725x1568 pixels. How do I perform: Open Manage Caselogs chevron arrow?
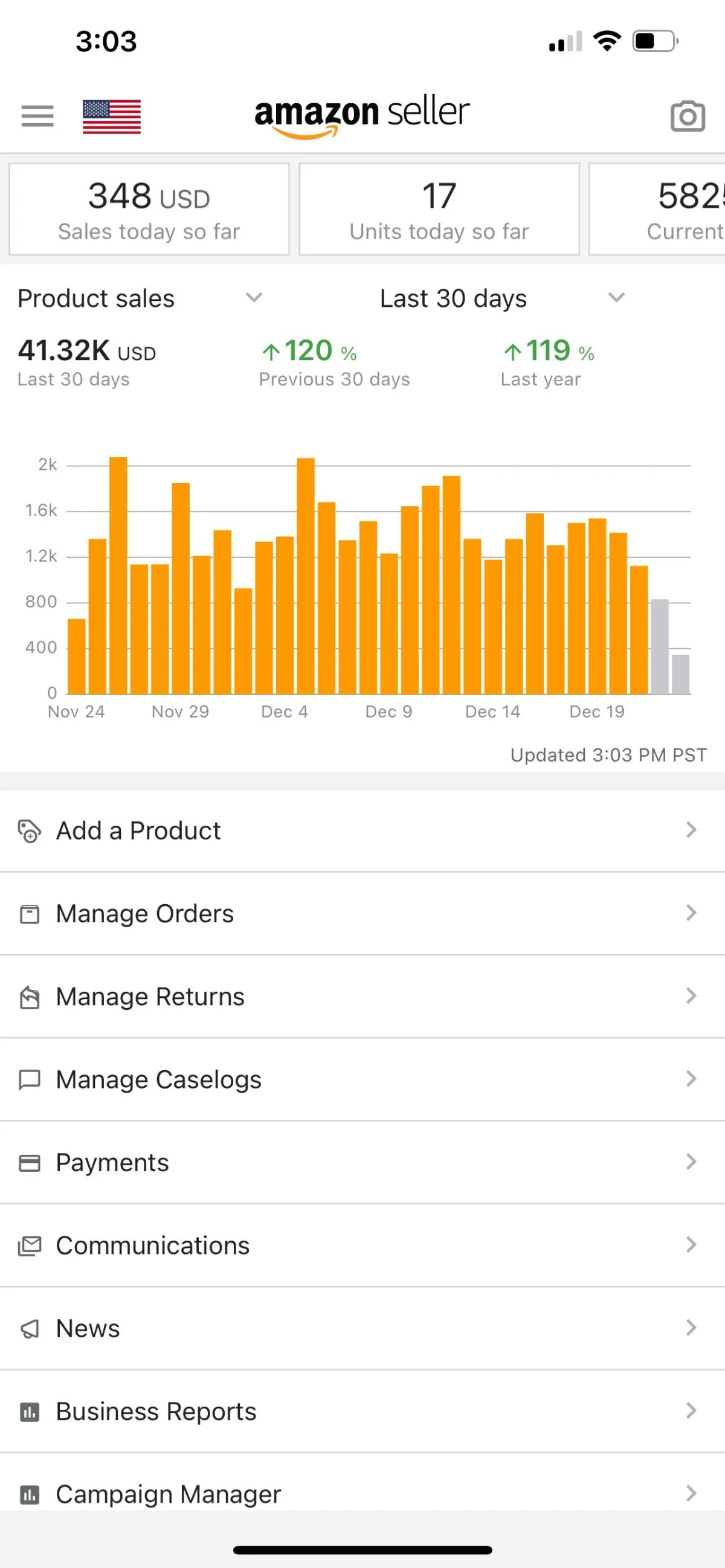pyautogui.click(x=691, y=1079)
